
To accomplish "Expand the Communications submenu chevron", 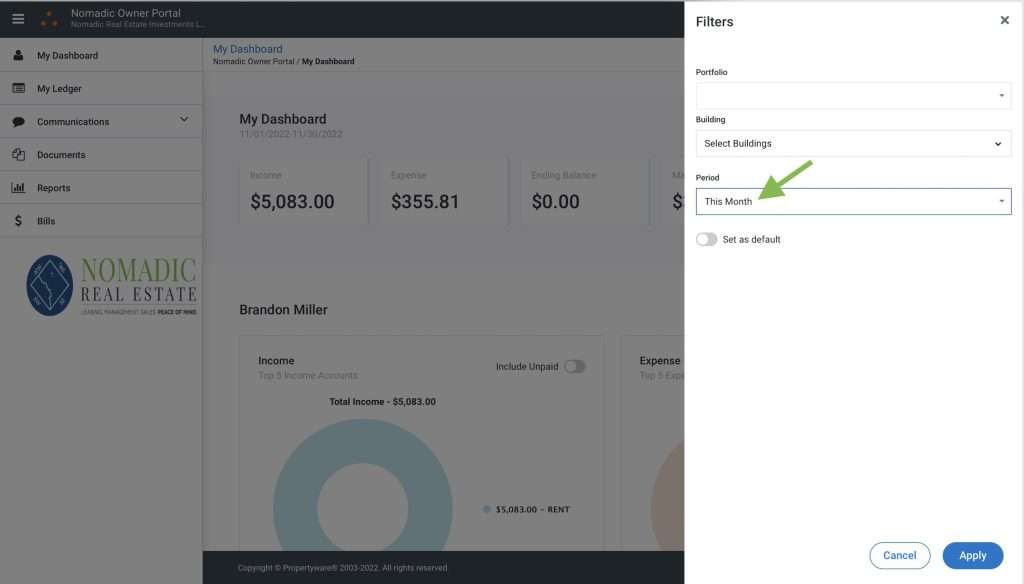I will [184, 120].
